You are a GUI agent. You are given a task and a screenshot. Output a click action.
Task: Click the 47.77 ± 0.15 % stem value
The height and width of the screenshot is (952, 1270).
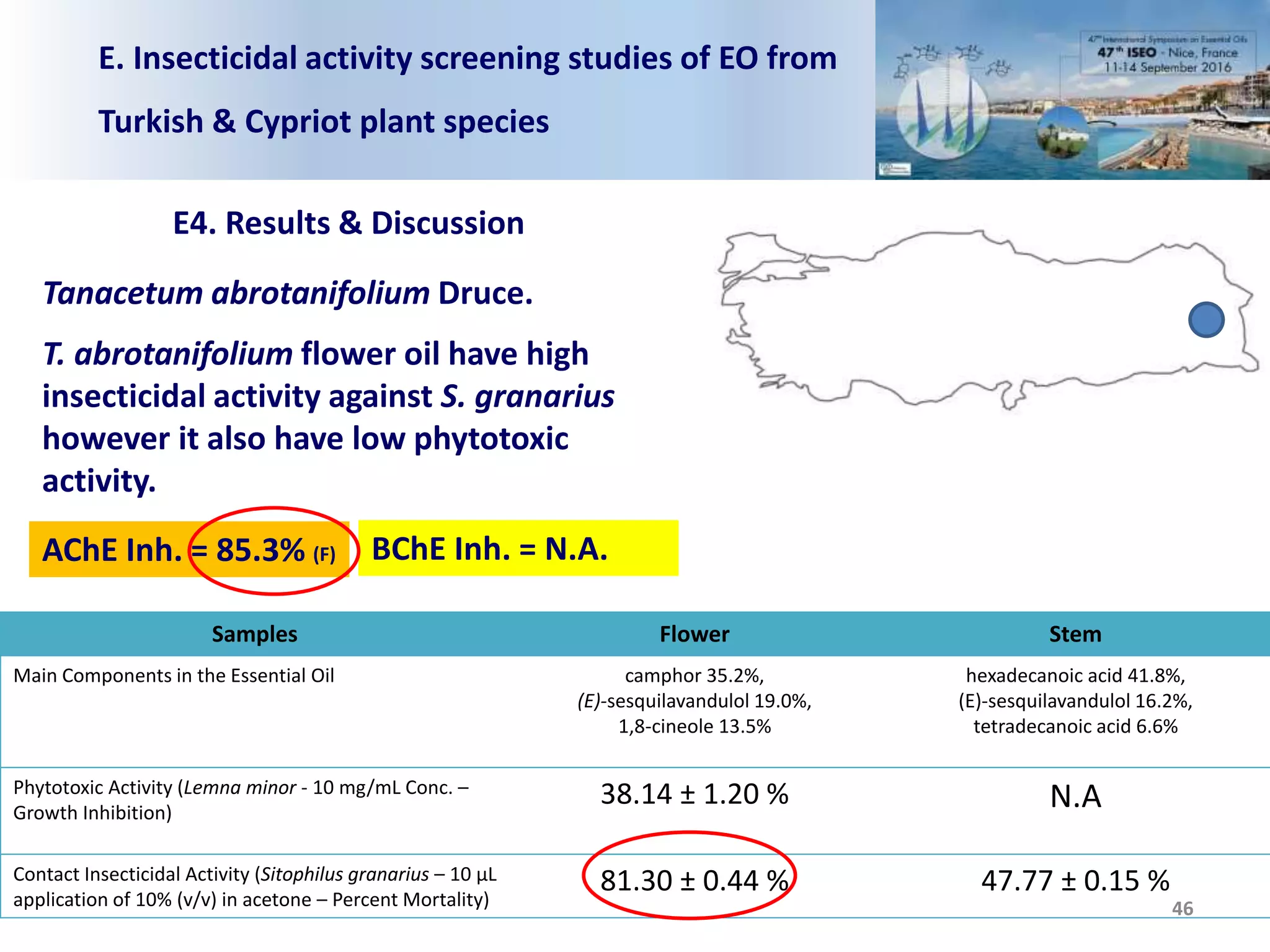1075,881
